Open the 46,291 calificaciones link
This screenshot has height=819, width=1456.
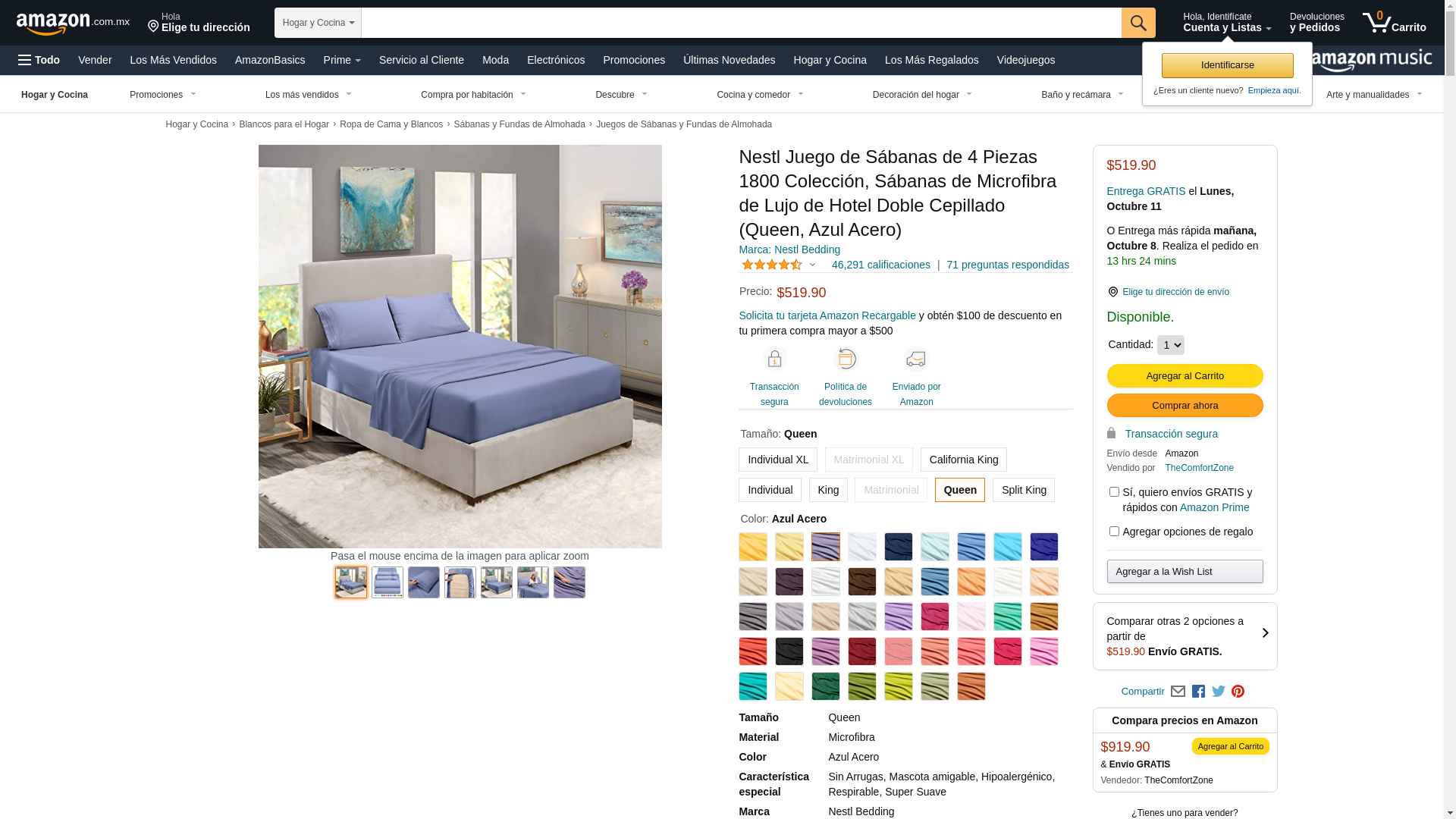click(880, 265)
